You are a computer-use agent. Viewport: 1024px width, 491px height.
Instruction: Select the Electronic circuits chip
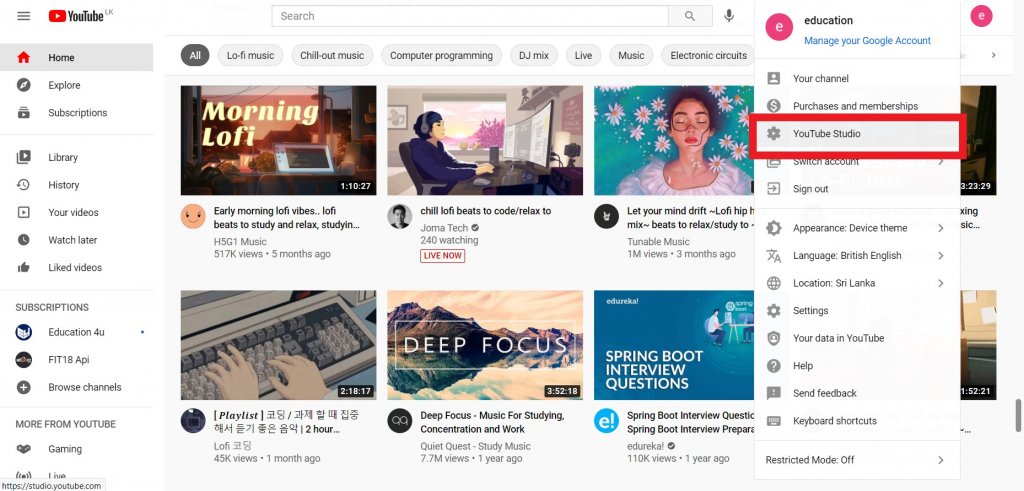point(708,55)
